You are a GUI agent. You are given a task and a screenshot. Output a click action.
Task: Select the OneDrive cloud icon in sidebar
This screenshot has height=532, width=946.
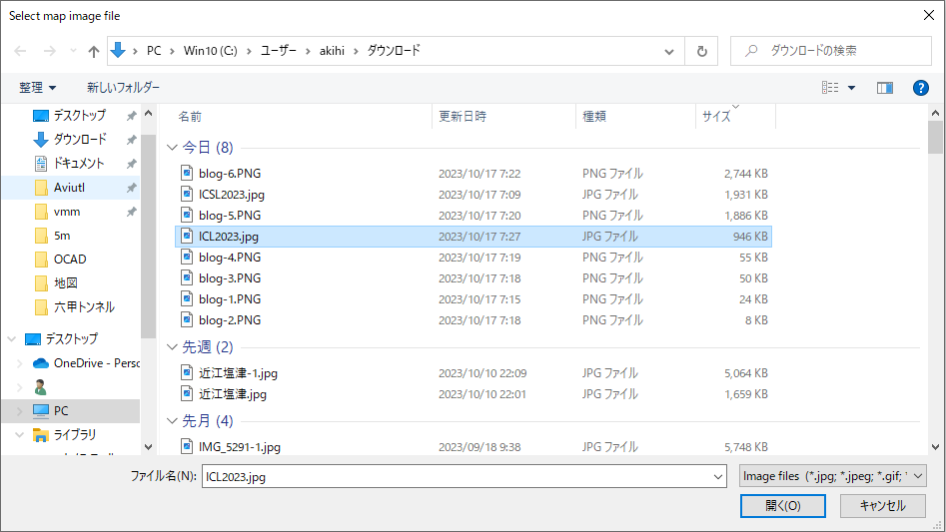point(41,363)
